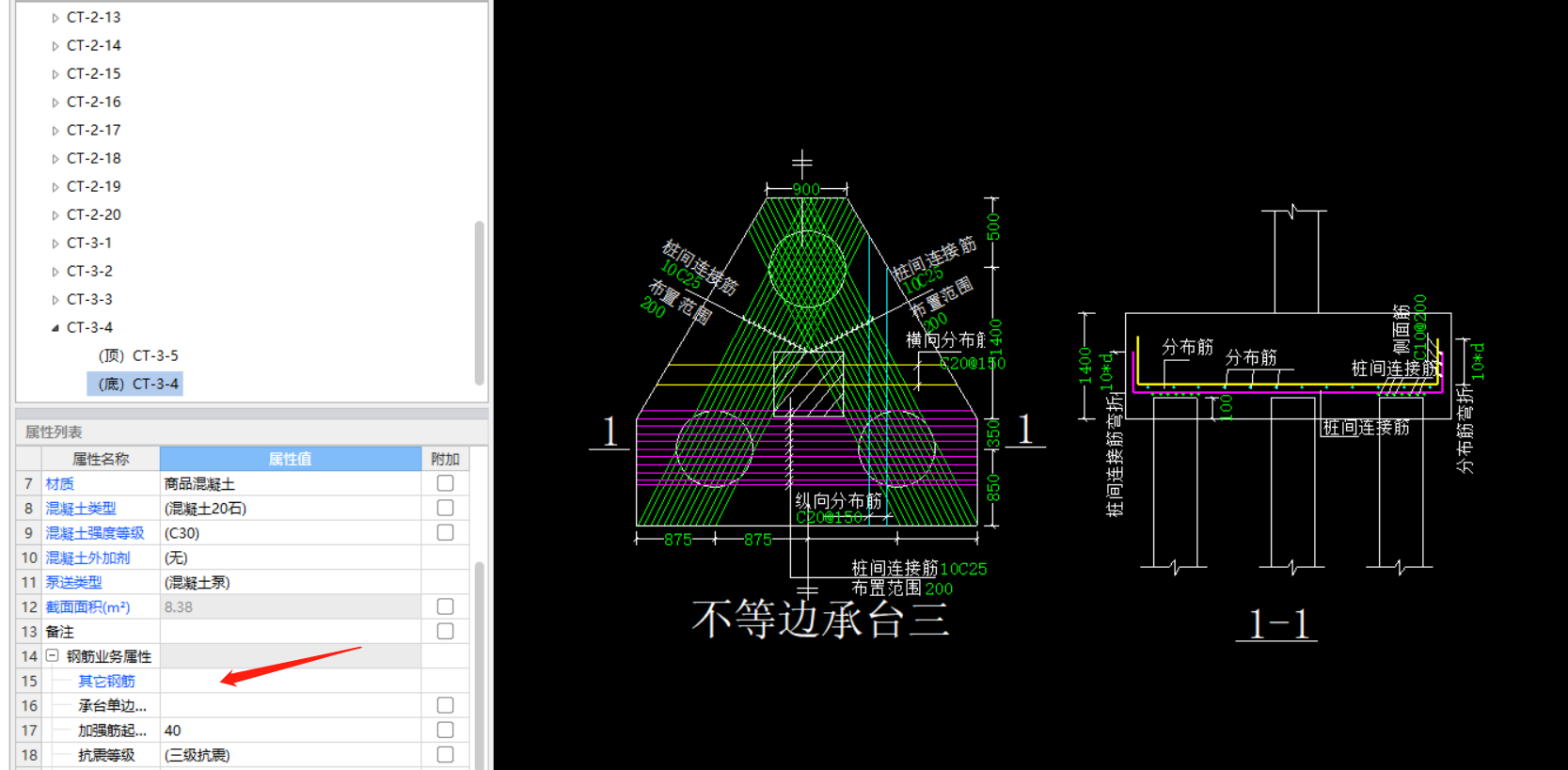Screen dimensions: 1568x770
Task: Expand the CT-2-13 tree node
Action: point(55,18)
